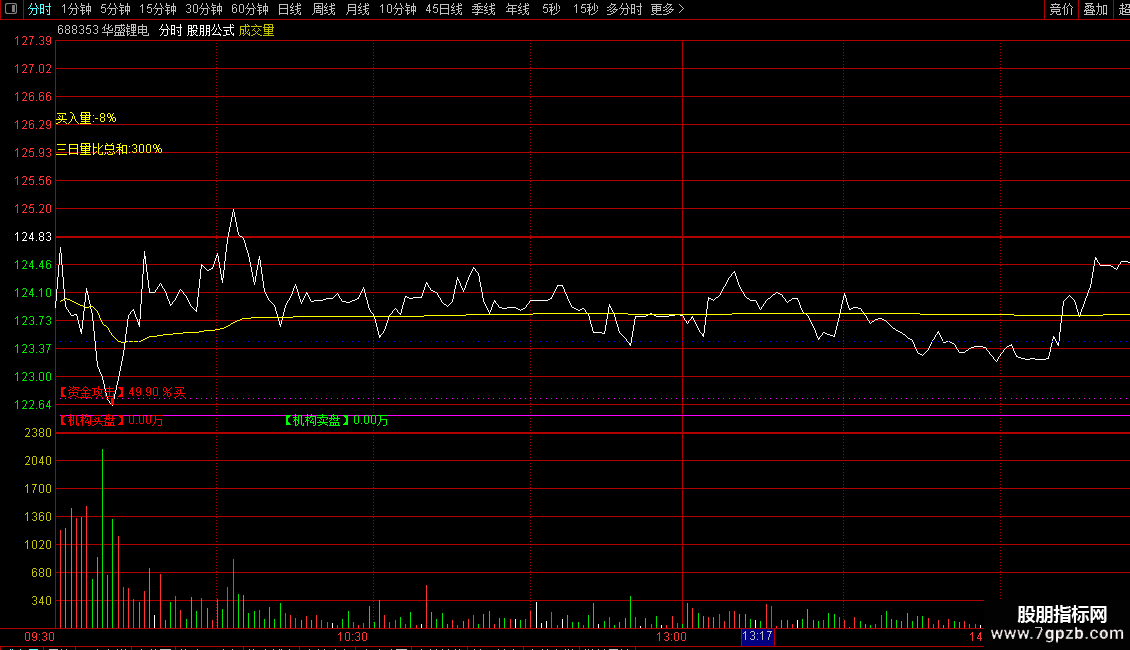Select the 5秒 period
Screen dimensions: 1130x650
[x=551, y=9]
